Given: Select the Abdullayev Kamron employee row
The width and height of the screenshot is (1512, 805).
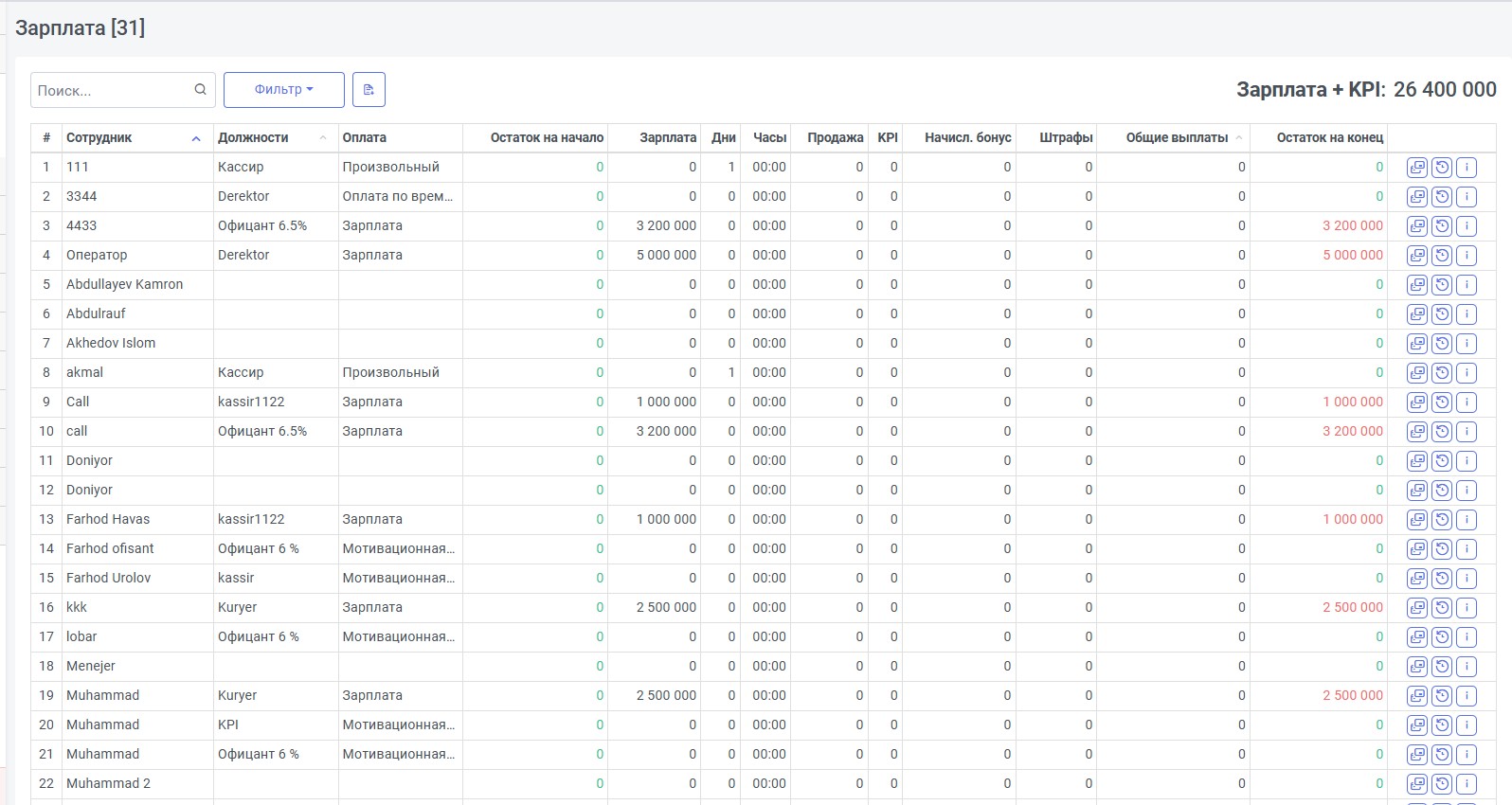Looking at the screenshot, I should coord(764,285).
